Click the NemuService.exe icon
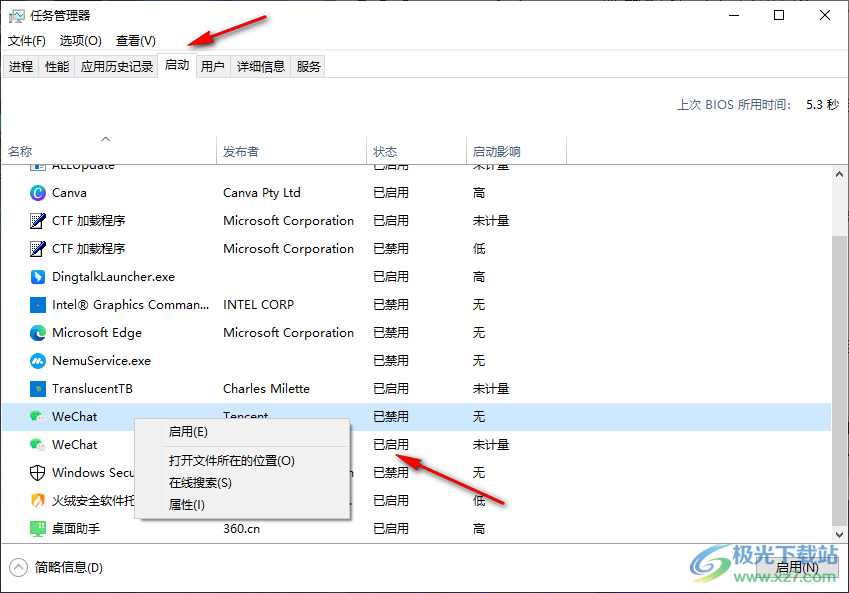Image resolution: width=849 pixels, height=593 pixels. (x=37, y=361)
